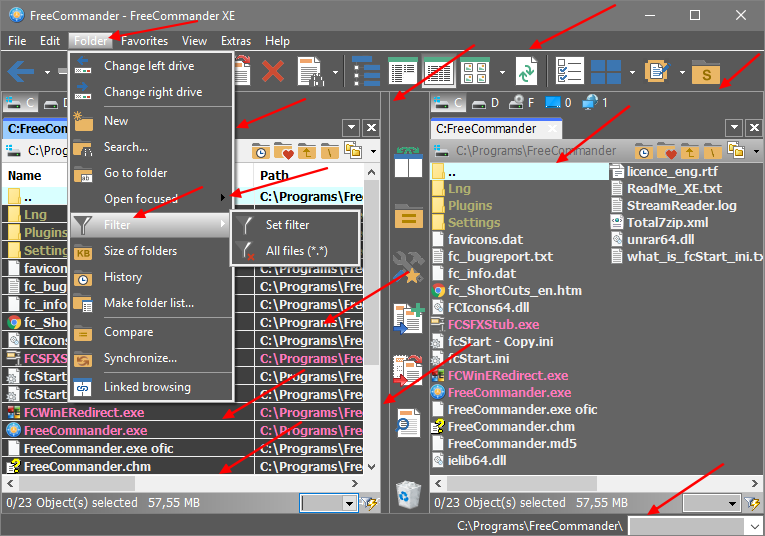Open dropdown arrow after Thumbnails view icon
765x536 pixels.
pyautogui.click(x=503, y=72)
